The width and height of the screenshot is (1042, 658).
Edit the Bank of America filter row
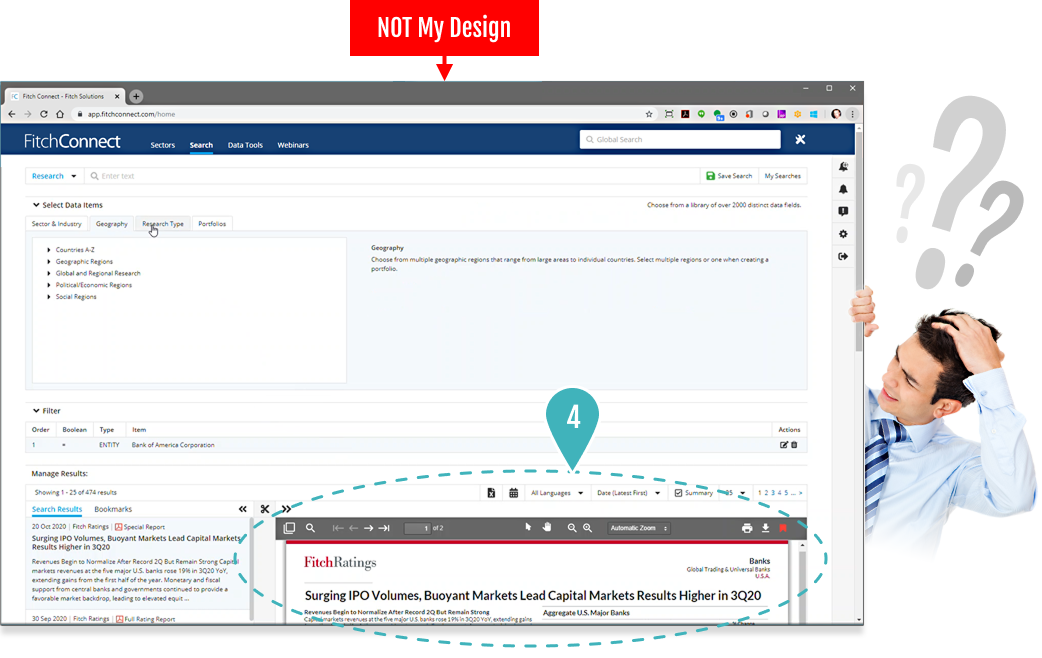click(x=783, y=445)
